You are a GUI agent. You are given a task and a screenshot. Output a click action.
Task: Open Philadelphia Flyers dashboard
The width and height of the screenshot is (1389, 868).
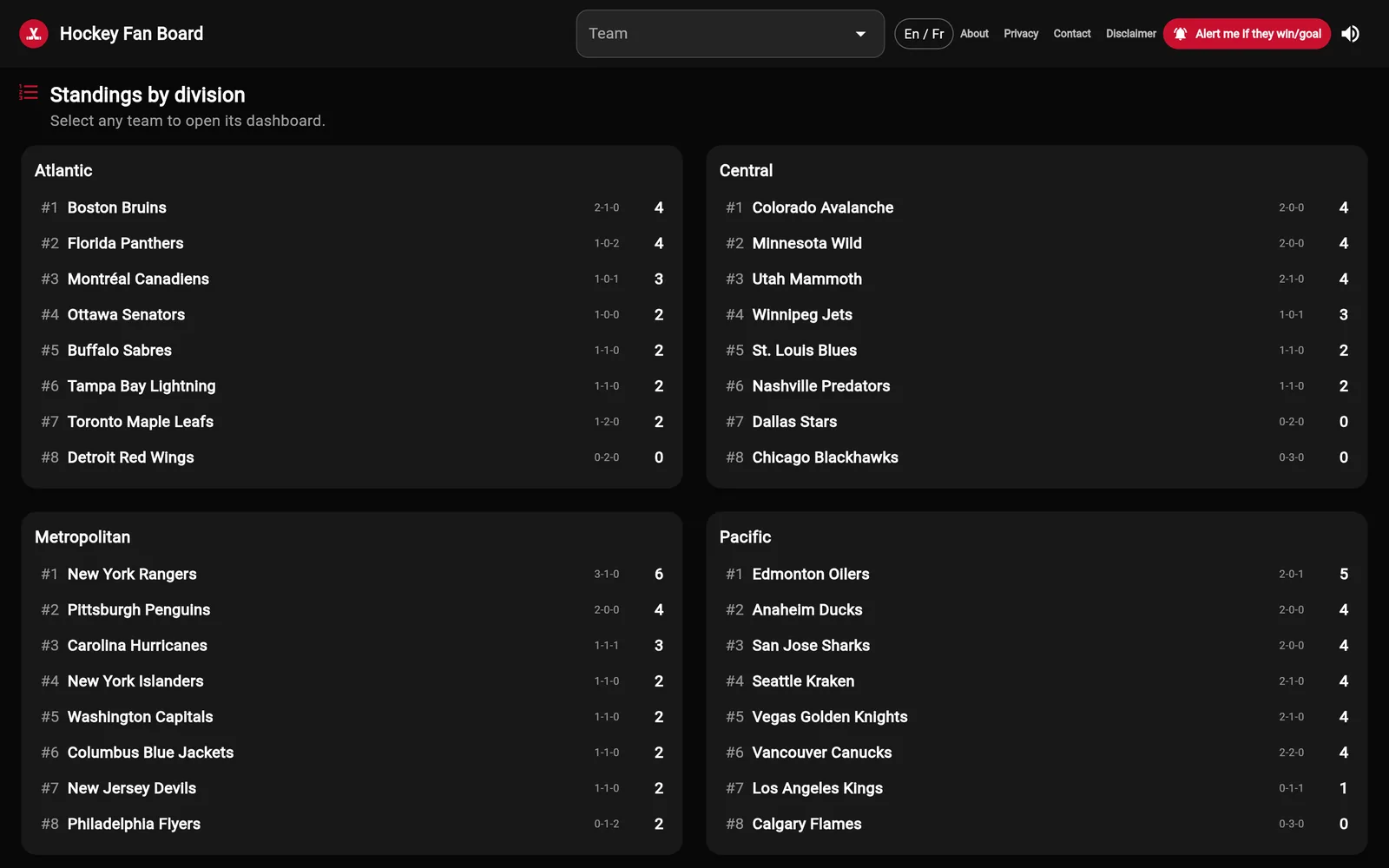pyautogui.click(x=352, y=823)
